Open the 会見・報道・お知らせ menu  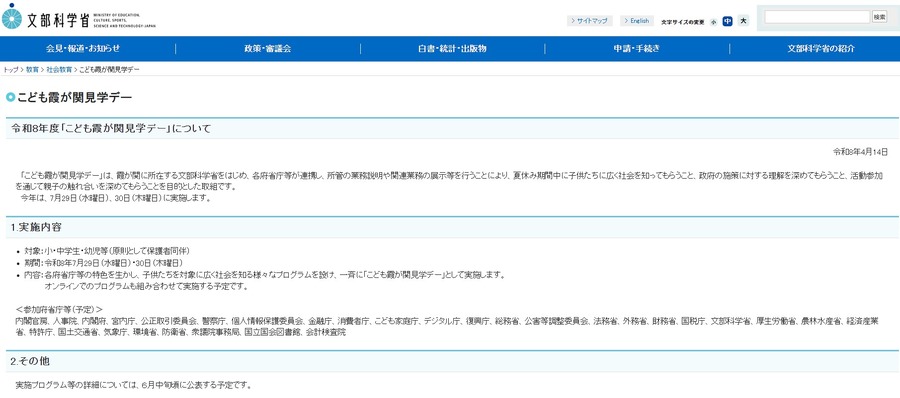coord(83,49)
